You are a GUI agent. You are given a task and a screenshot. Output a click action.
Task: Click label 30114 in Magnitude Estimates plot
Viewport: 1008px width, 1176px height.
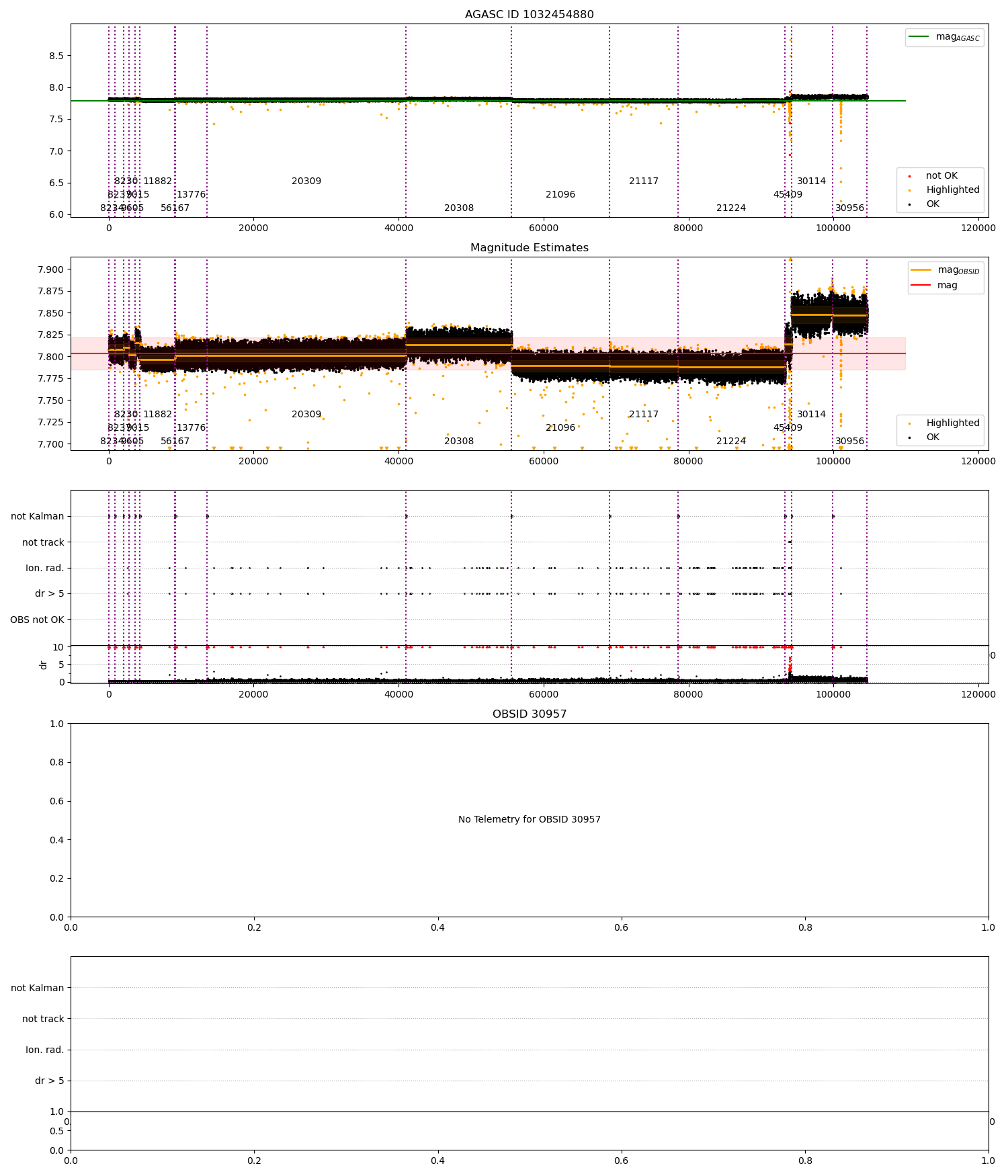(x=811, y=415)
